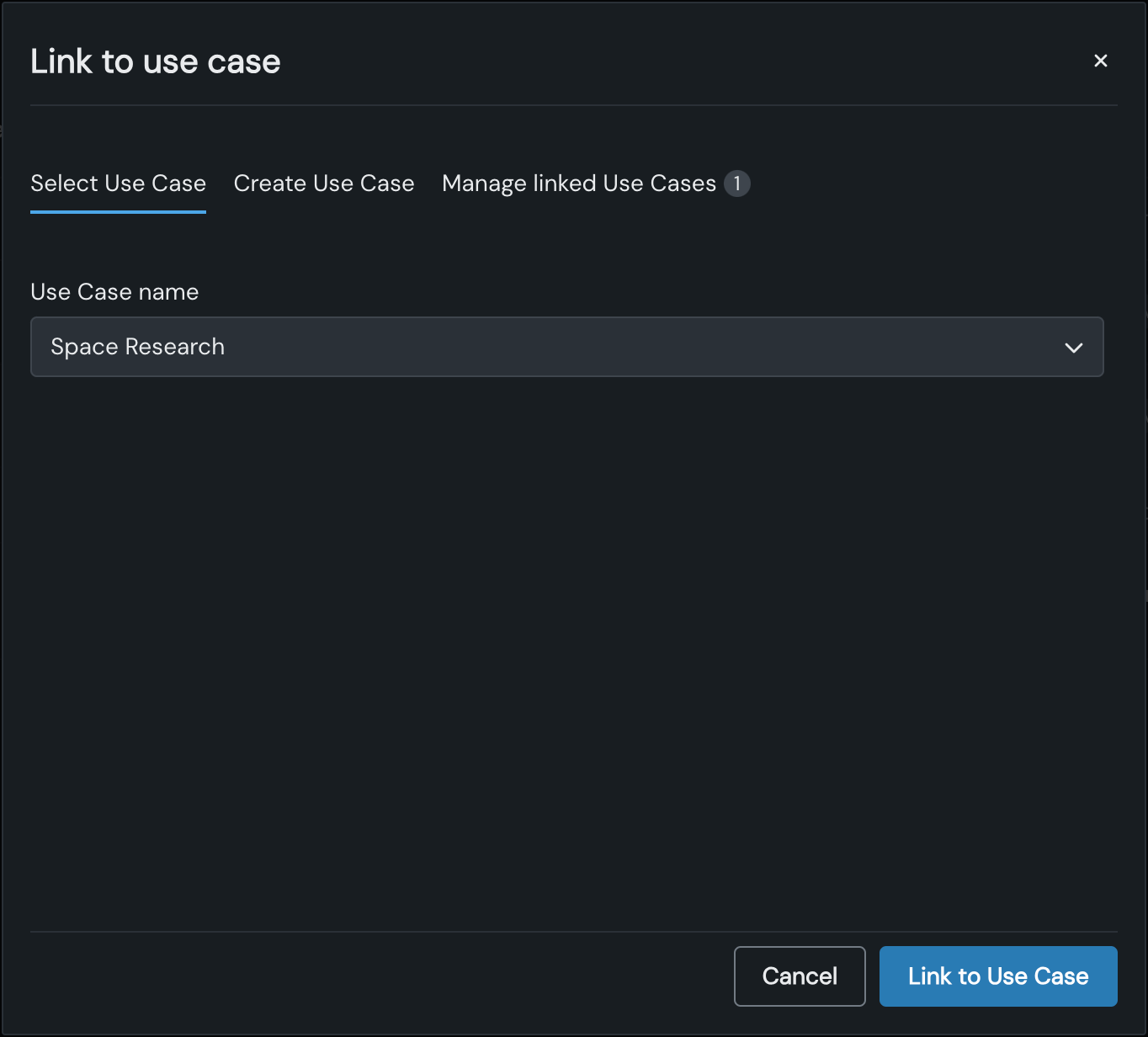The height and width of the screenshot is (1037, 1148).
Task: Go to Manage linked Use Cases tab
Action: [578, 183]
